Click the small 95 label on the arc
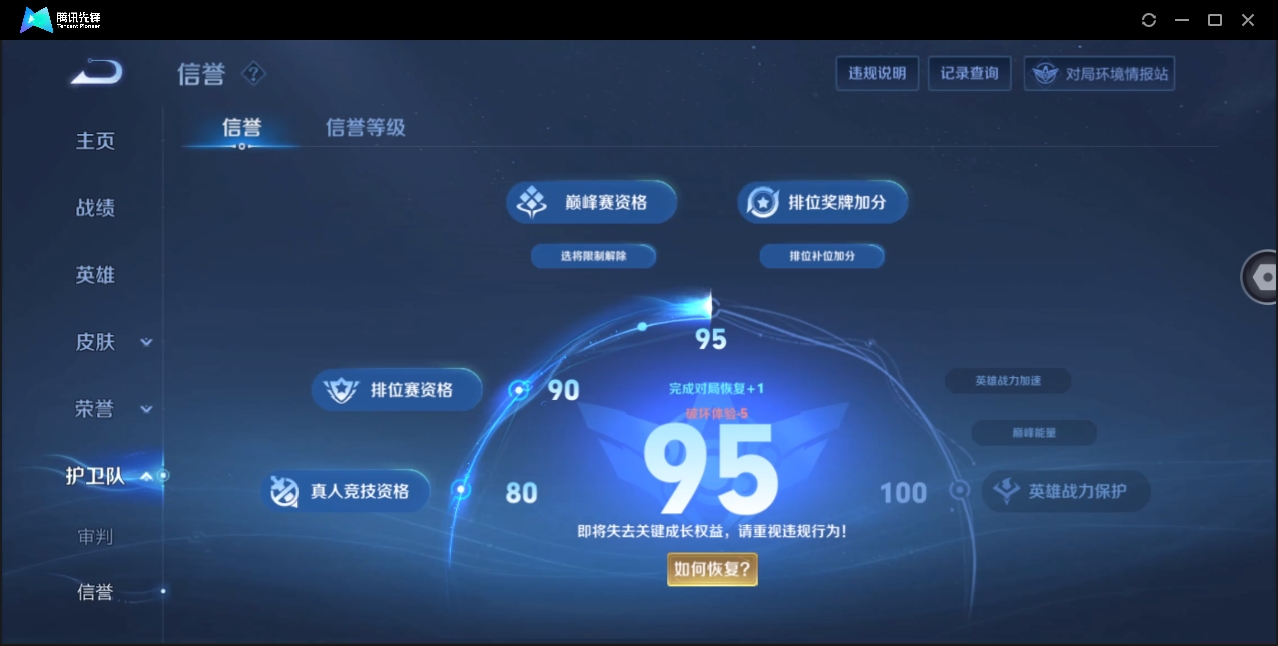1278x646 pixels. [x=711, y=339]
